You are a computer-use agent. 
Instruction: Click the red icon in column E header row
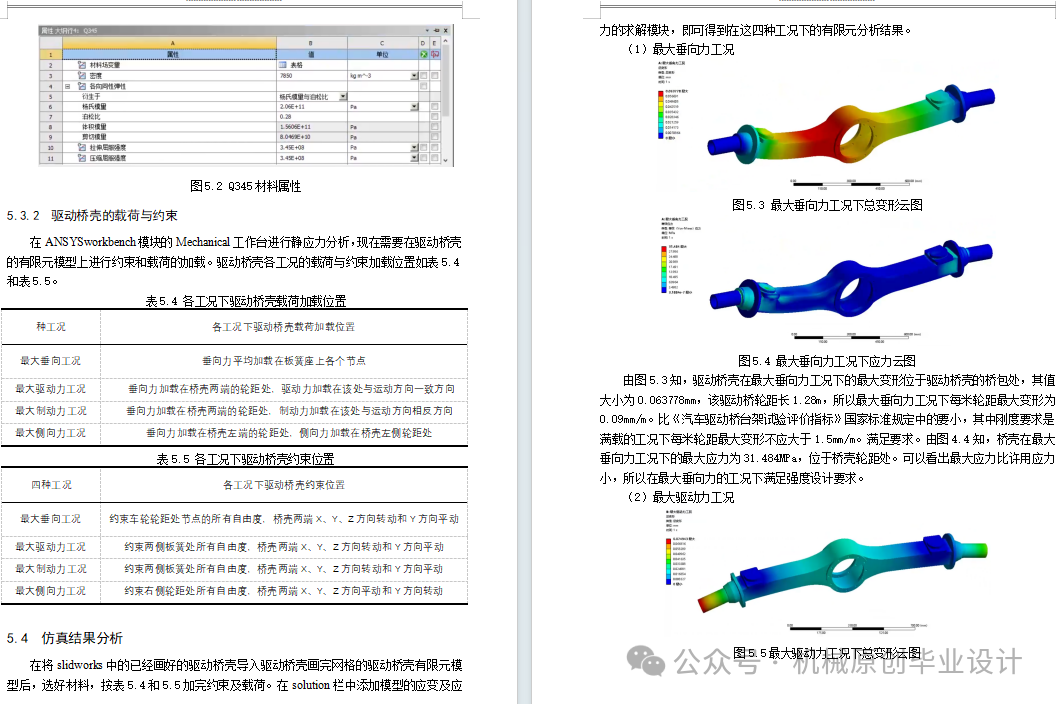click(435, 54)
